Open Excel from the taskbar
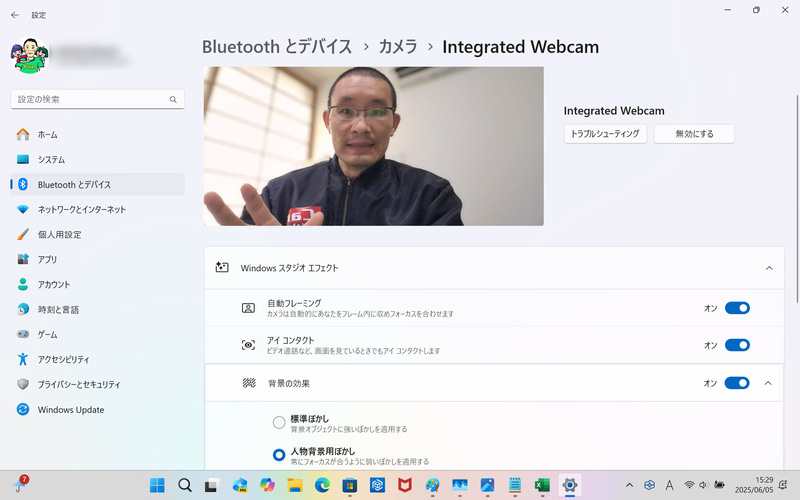Image resolution: width=800 pixels, height=500 pixels. pyautogui.click(x=542, y=485)
